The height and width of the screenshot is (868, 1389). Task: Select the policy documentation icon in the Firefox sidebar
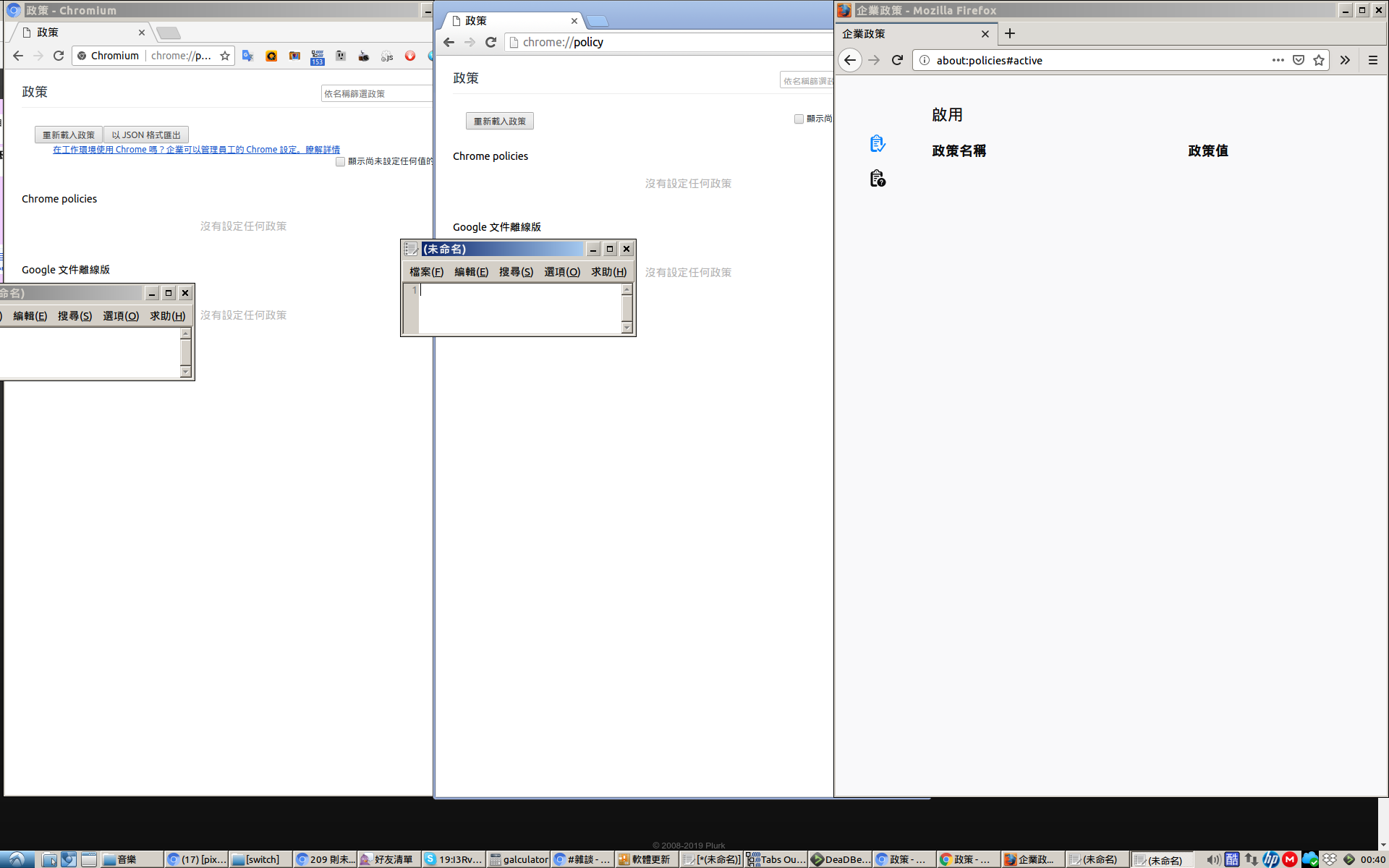[x=878, y=178]
